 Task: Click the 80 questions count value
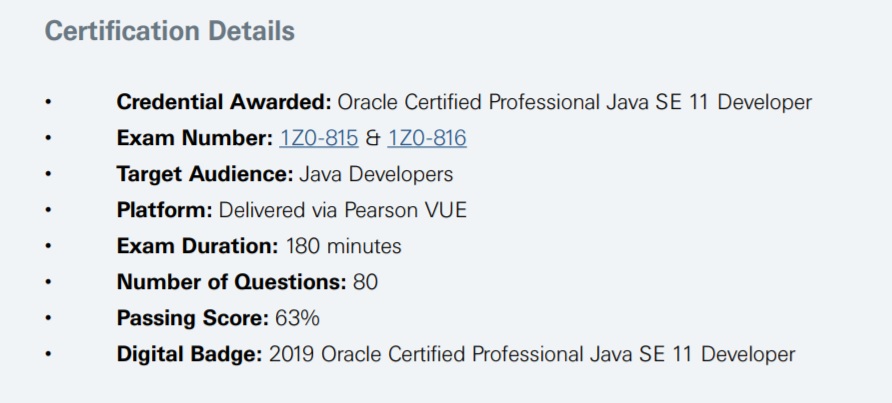[x=365, y=282]
